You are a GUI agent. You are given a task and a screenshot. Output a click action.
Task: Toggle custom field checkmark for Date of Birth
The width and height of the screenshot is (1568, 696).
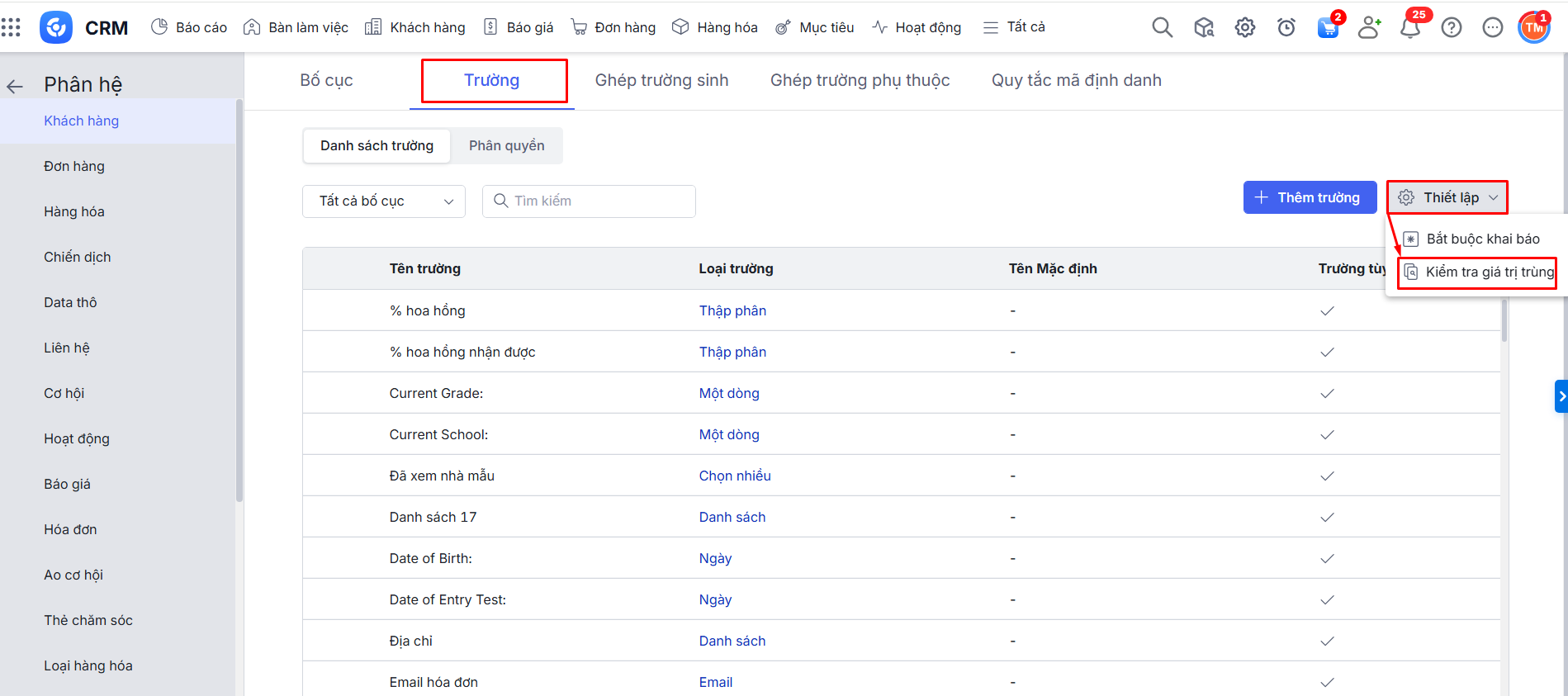[x=1327, y=559]
